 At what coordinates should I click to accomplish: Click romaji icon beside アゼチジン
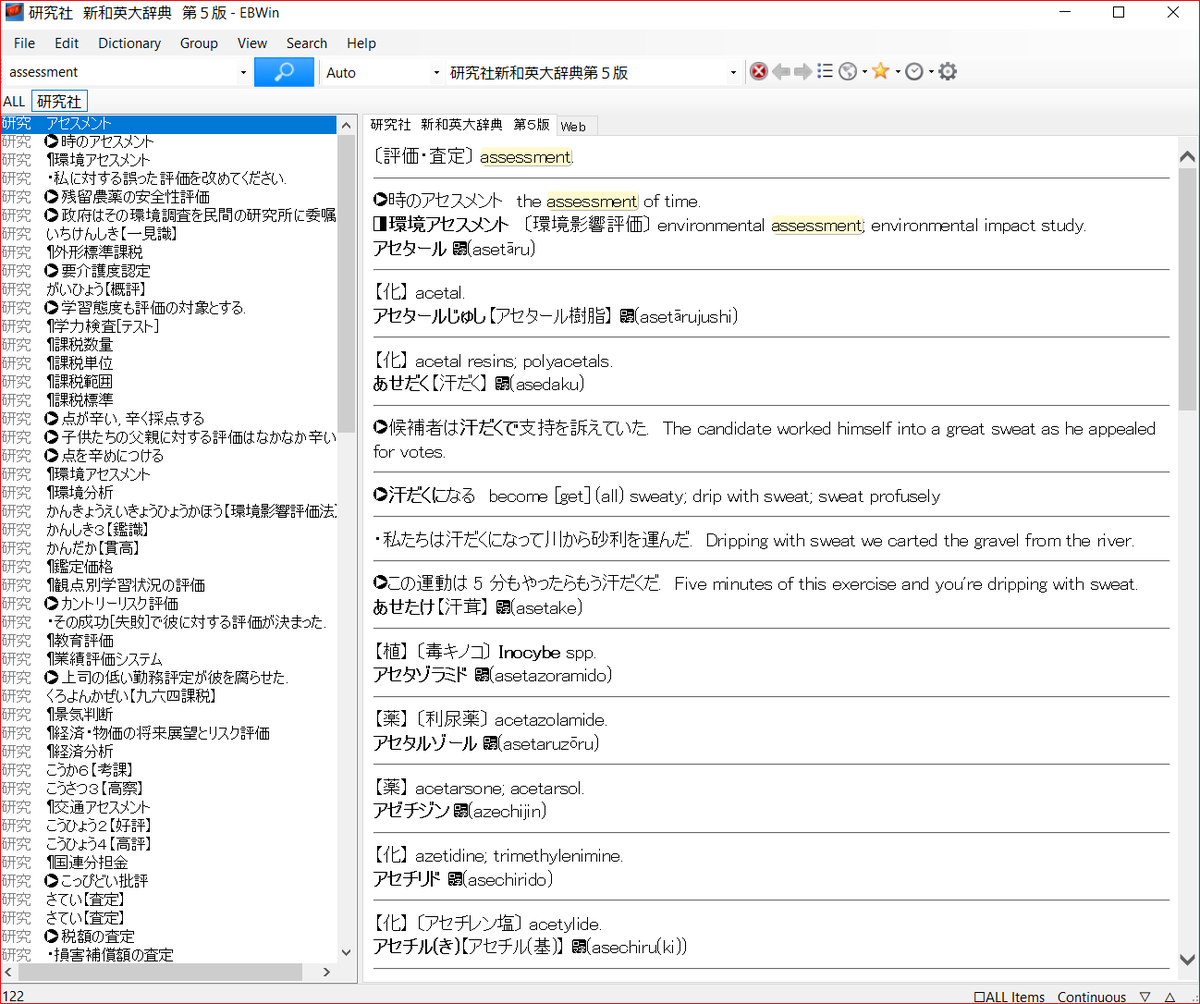tap(460, 811)
